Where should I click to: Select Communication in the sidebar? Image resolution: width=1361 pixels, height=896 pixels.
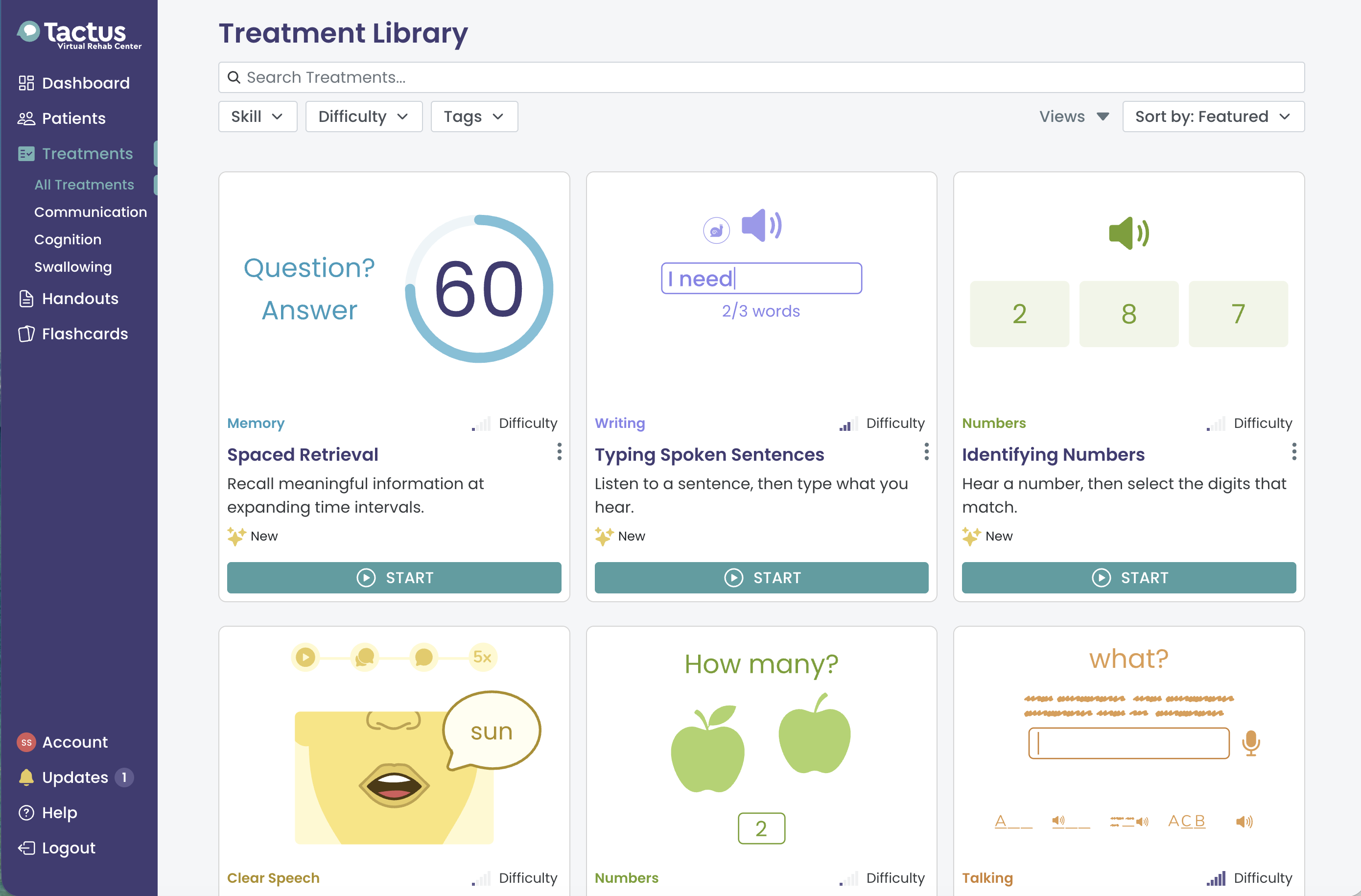click(91, 212)
